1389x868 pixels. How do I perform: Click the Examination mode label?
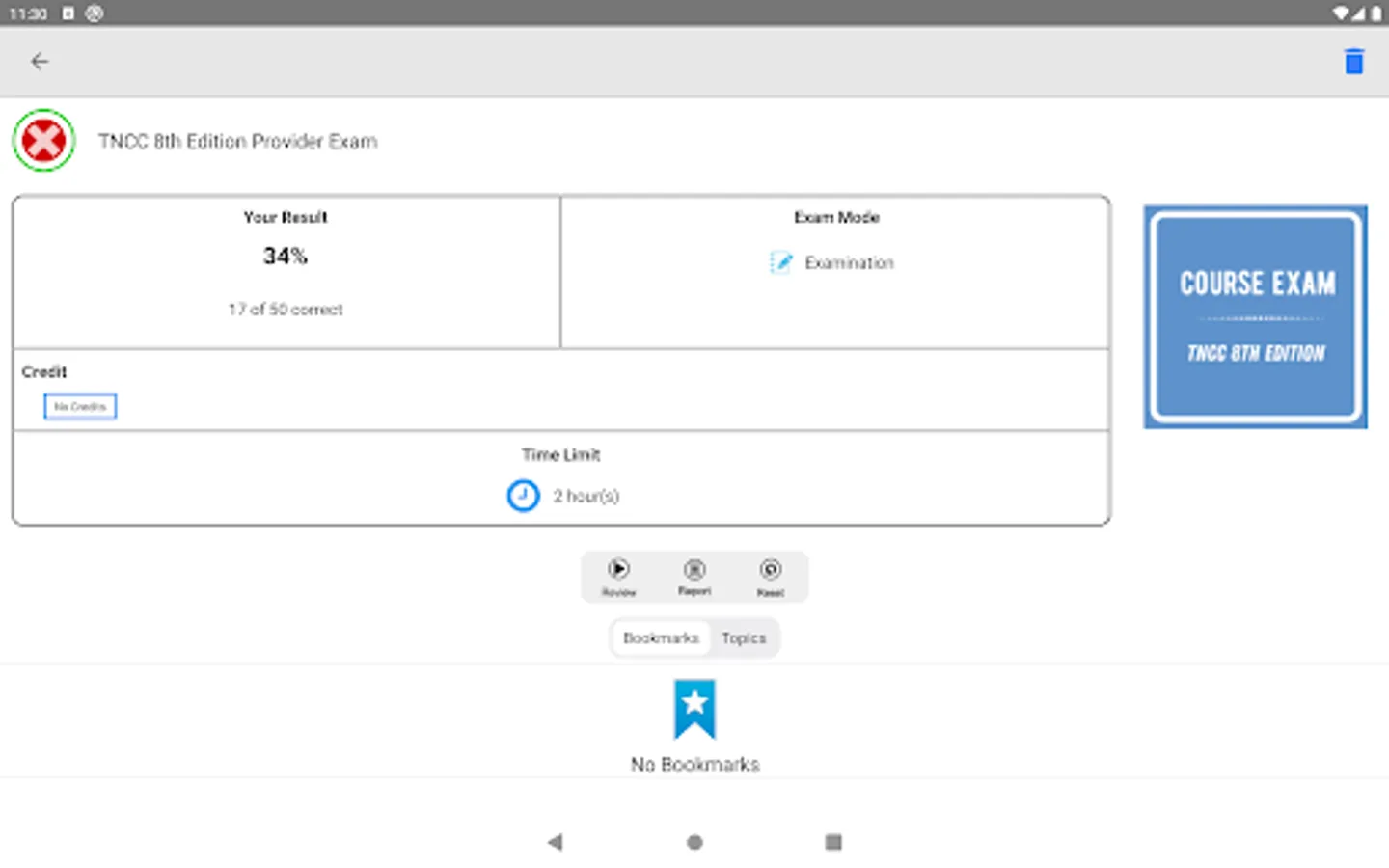pos(850,262)
